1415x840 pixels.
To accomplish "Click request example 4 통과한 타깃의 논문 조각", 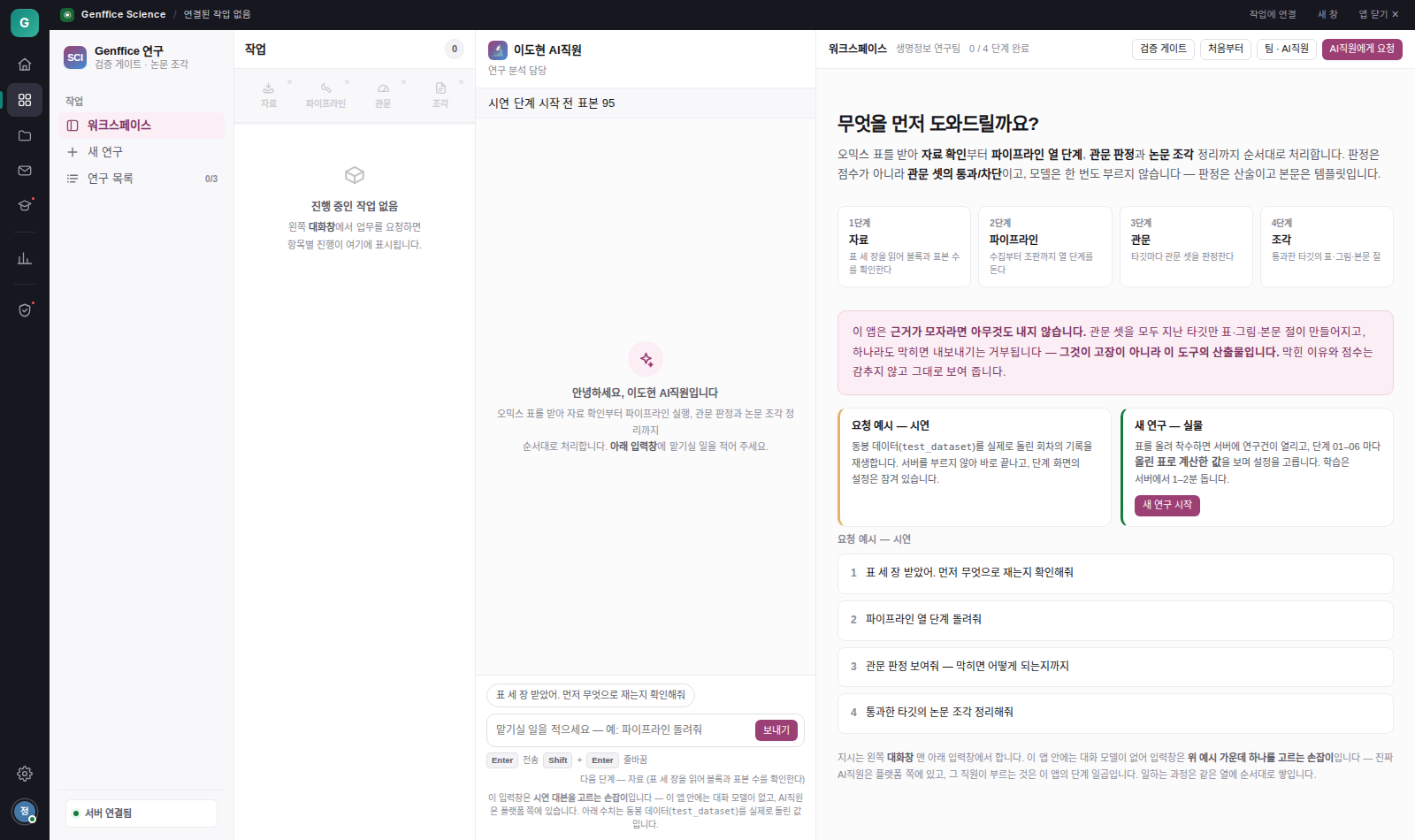I will tap(1115, 714).
